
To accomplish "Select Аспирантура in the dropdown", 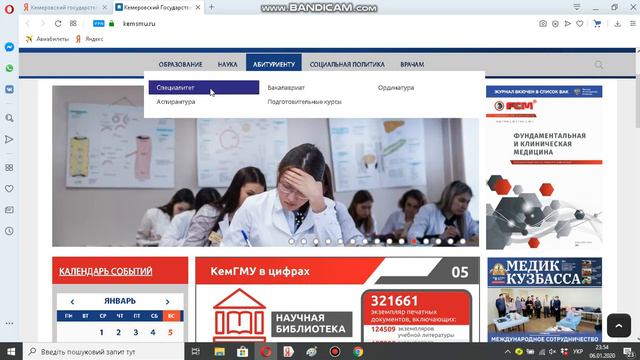I will click(x=176, y=102).
